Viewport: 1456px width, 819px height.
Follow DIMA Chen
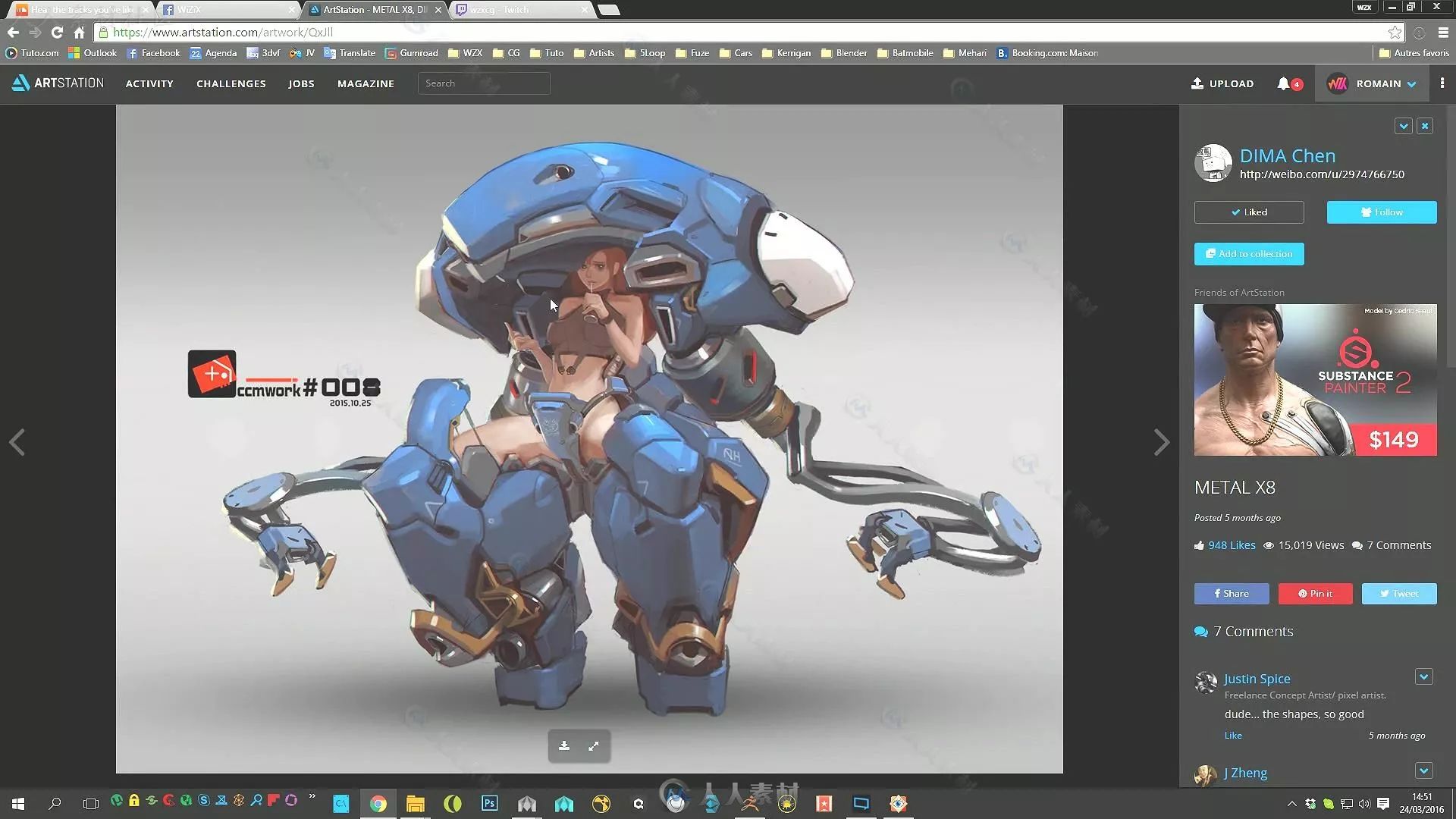(x=1382, y=212)
